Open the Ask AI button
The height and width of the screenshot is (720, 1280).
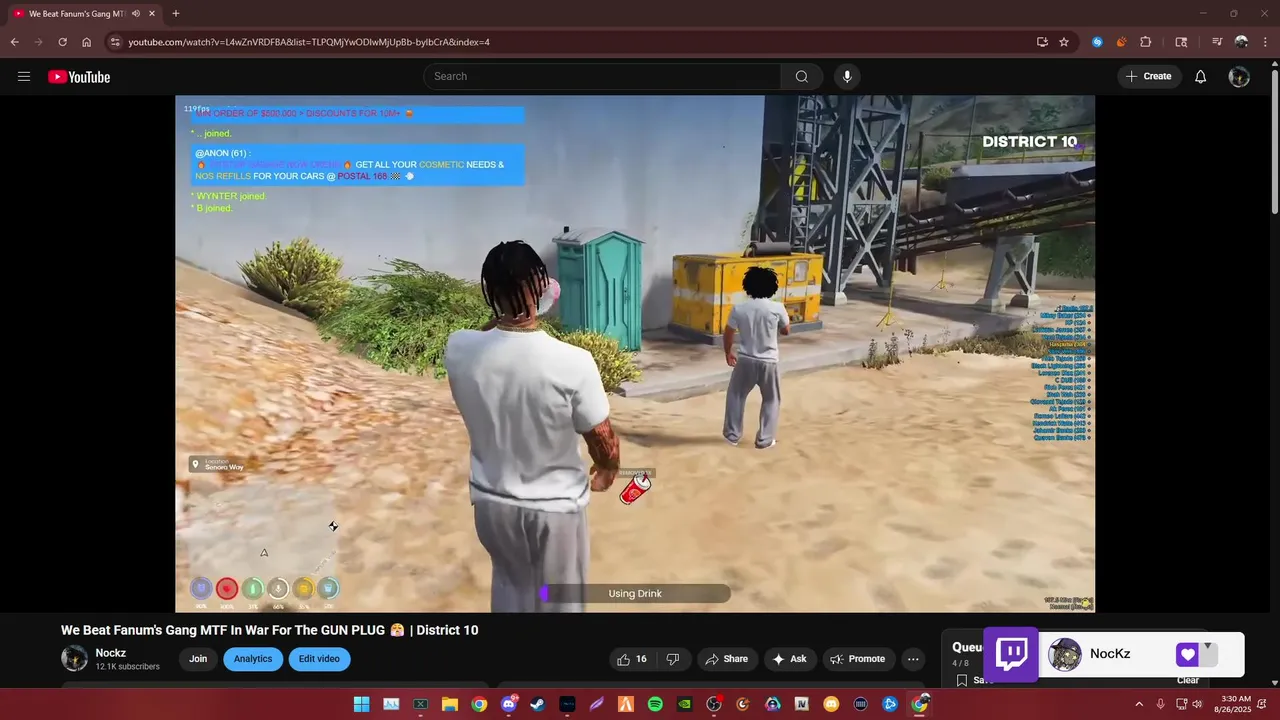(789, 659)
